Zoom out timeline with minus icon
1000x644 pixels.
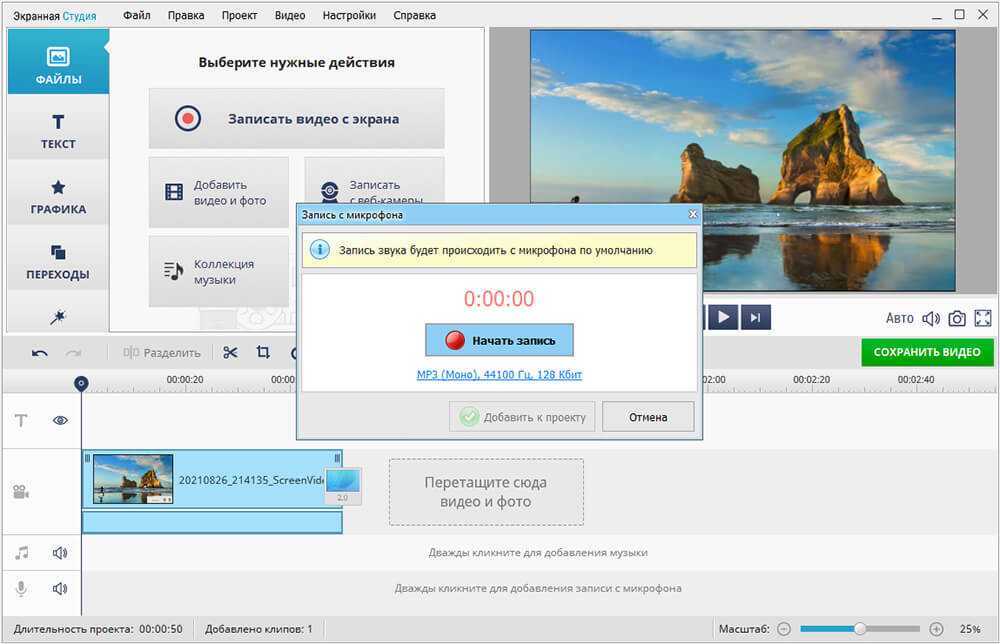pyautogui.click(x=784, y=629)
